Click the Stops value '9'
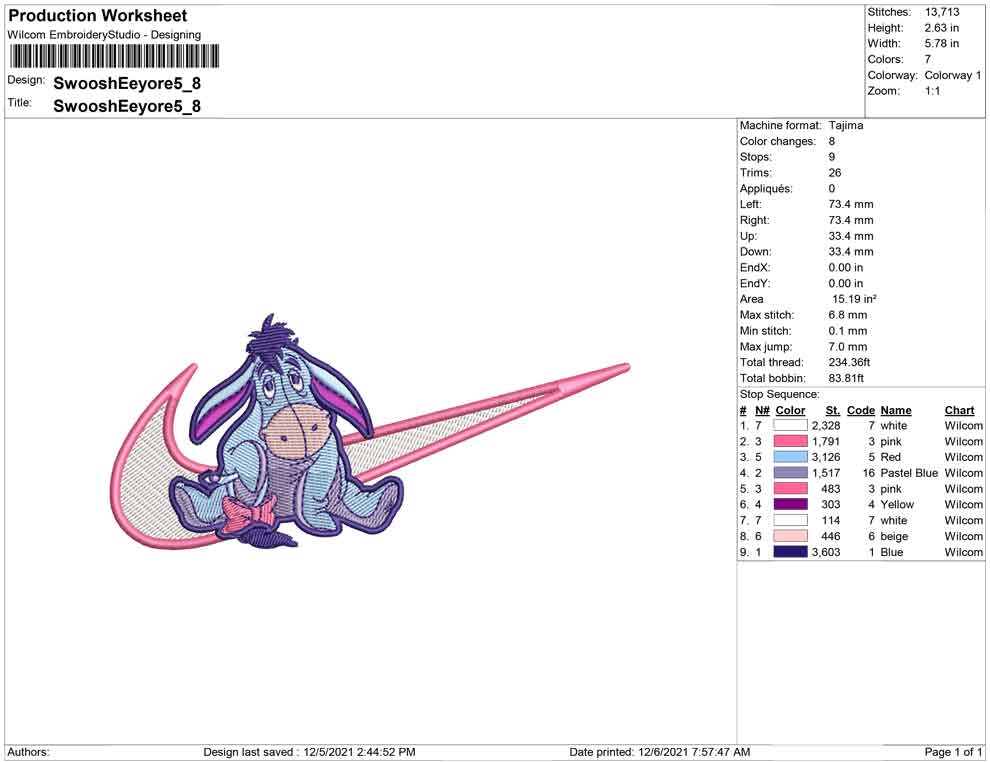The width and height of the screenshot is (990, 762). 832,157
